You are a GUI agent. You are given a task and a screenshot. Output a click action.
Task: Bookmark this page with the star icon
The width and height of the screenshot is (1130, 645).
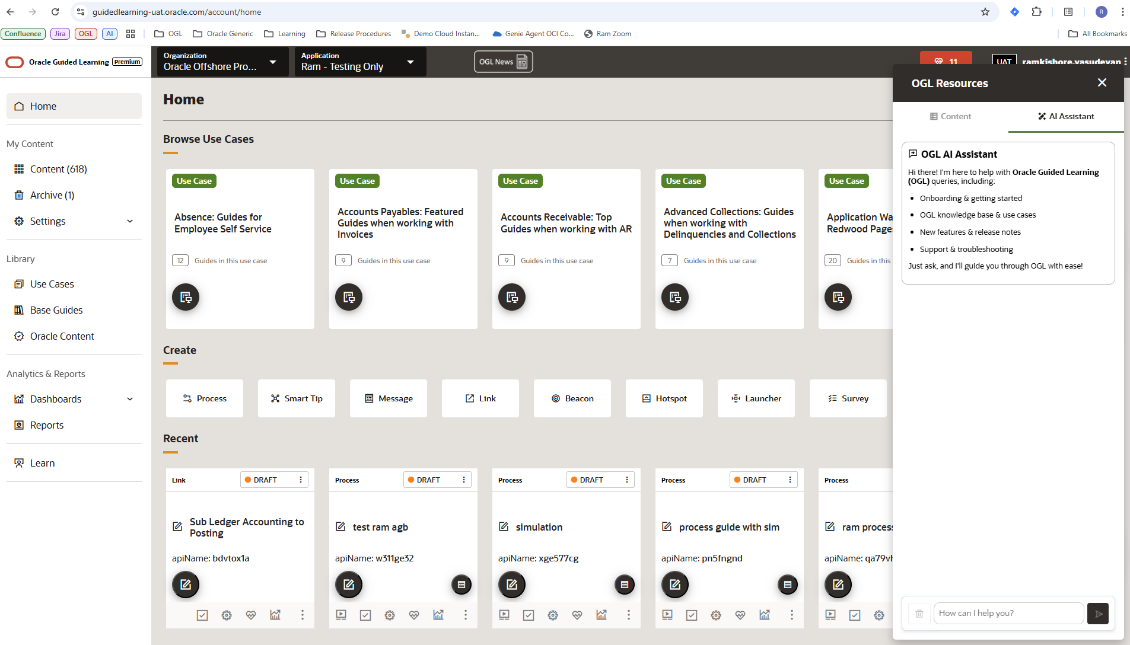pyautogui.click(x=985, y=12)
